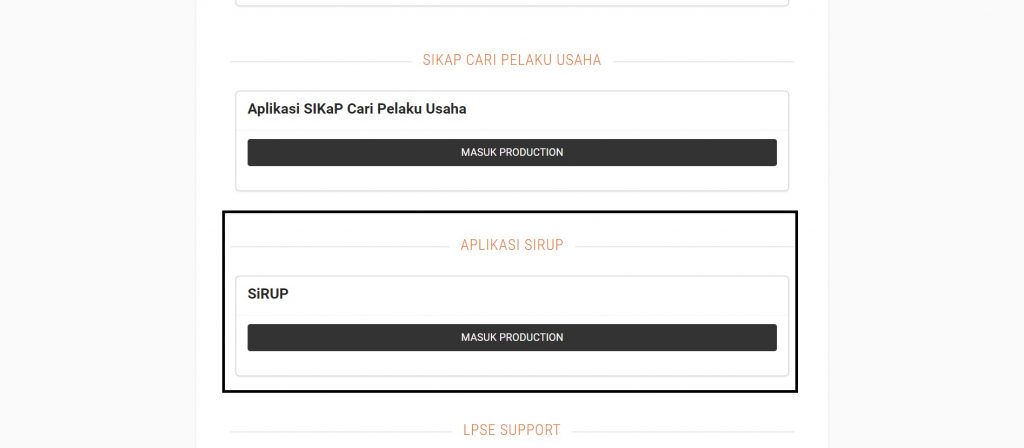Click divider line left of 'SIKAP CARI PELAKU USAHA'
1024x448 pixels.
pyautogui.click(x=320, y=61)
